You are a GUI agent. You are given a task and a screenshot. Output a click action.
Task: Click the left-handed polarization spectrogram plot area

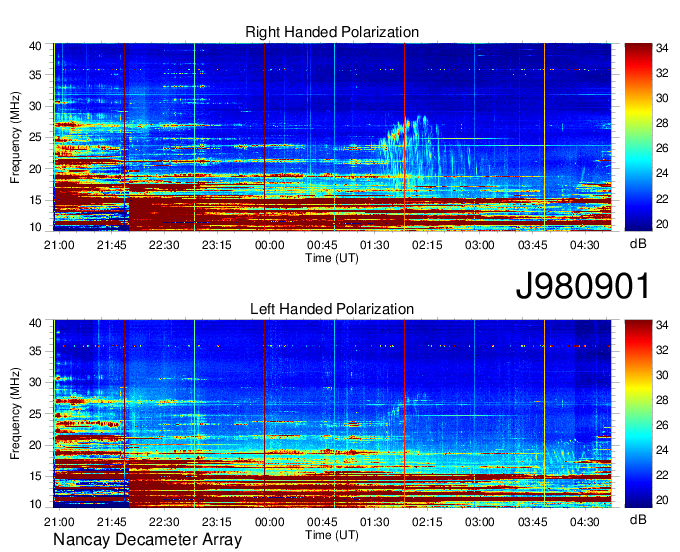pyautogui.click(x=332, y=414)
